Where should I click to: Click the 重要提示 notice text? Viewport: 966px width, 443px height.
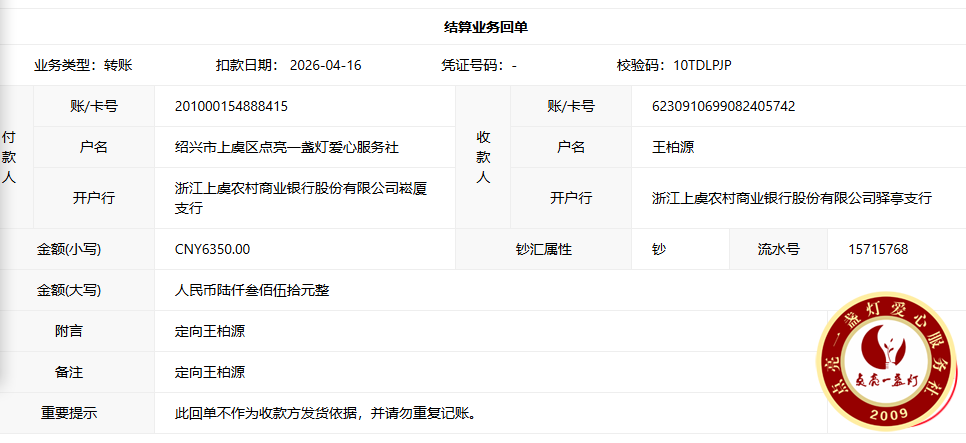[324, 412]
